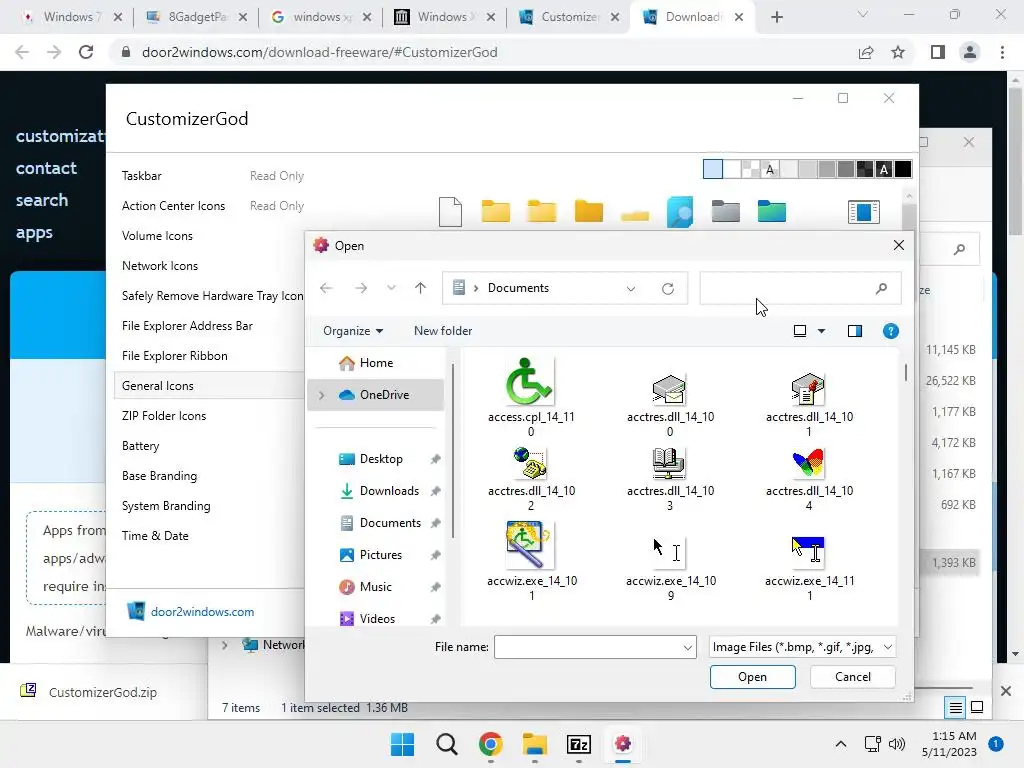Click New folder in the Open dialog
The height and width of the screenshot is (768, 1024).
(x=443, y=331)
